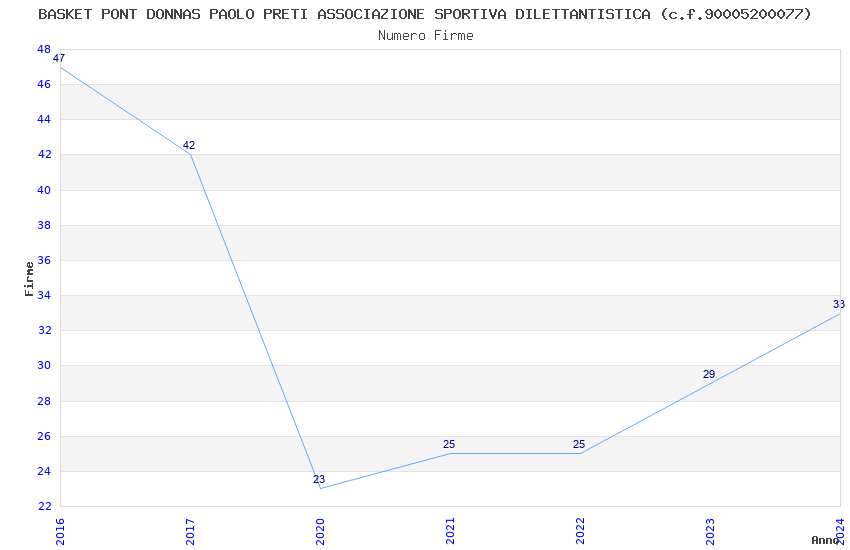Click y-axis tick value 32
Screen dimensions: 850x550
click(44, 330)
